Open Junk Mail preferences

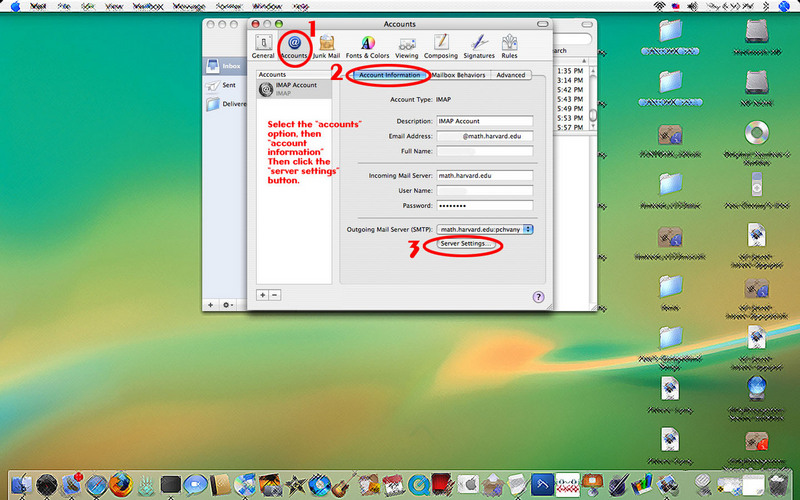click(326, 46)
